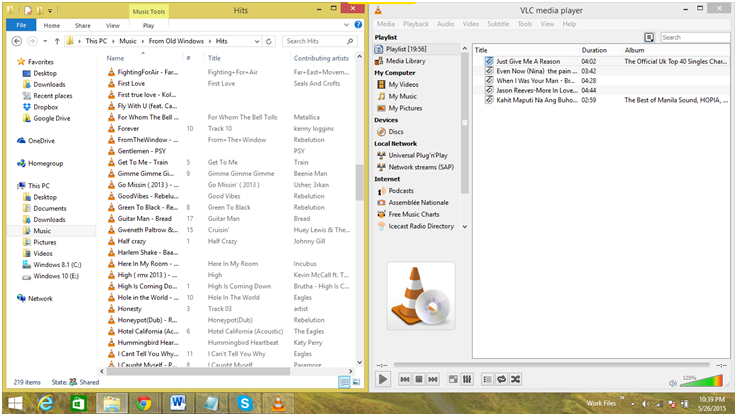Open Discs under Devices
The image size is (737, 416).
395,131
